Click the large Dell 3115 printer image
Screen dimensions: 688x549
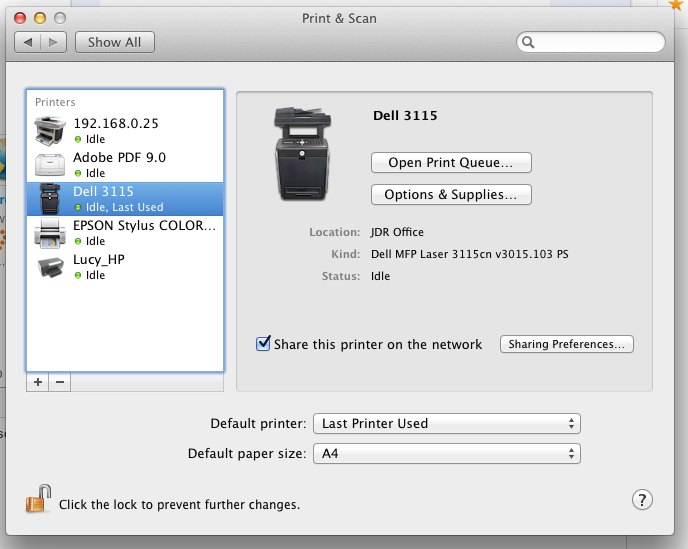click(x=302, y=154)
